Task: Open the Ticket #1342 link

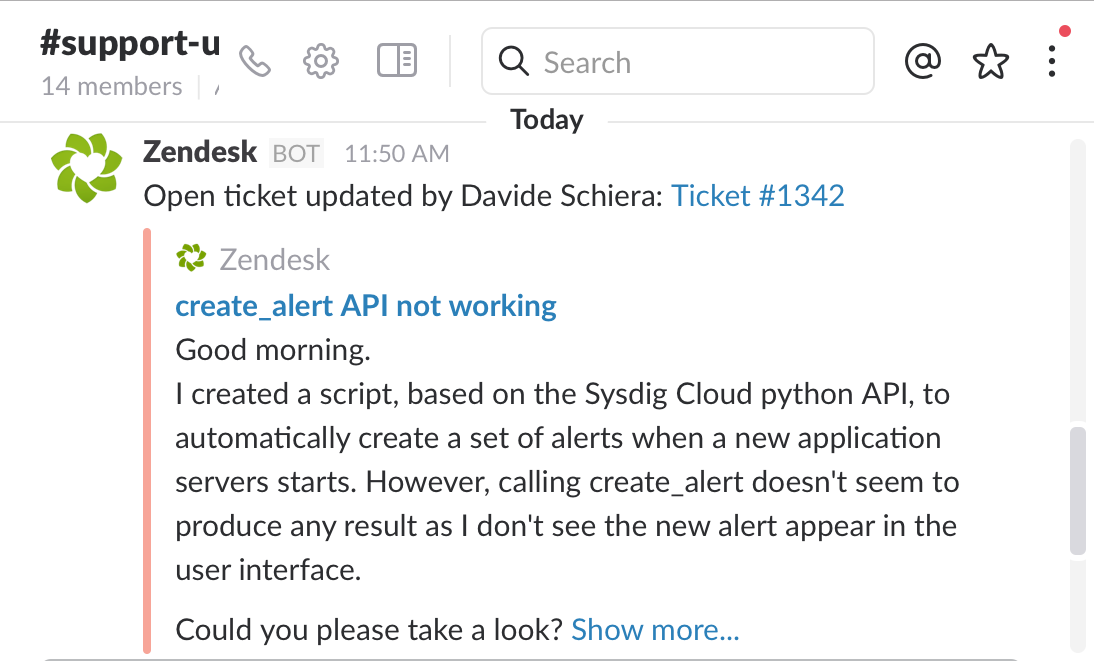Action: pos(758,195)
